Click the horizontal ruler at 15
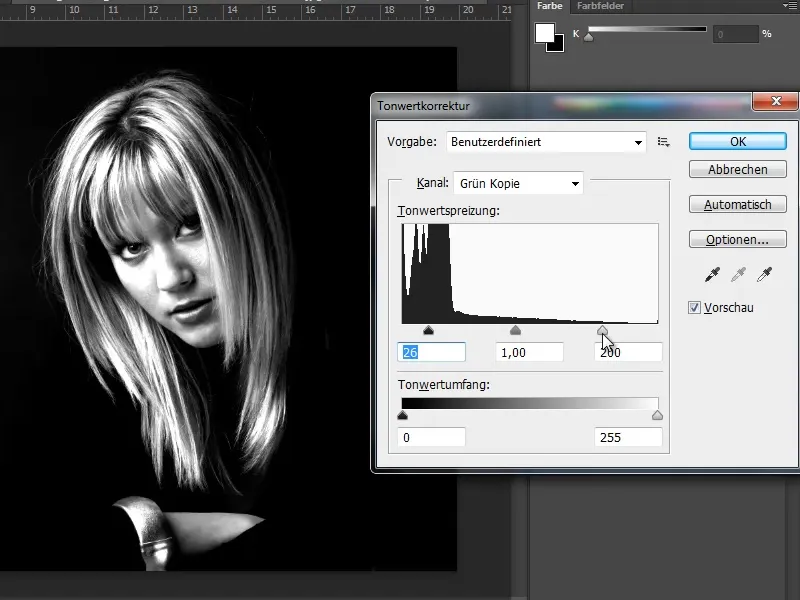The height and width of the screenshot is (600, 800). point(271,10)
